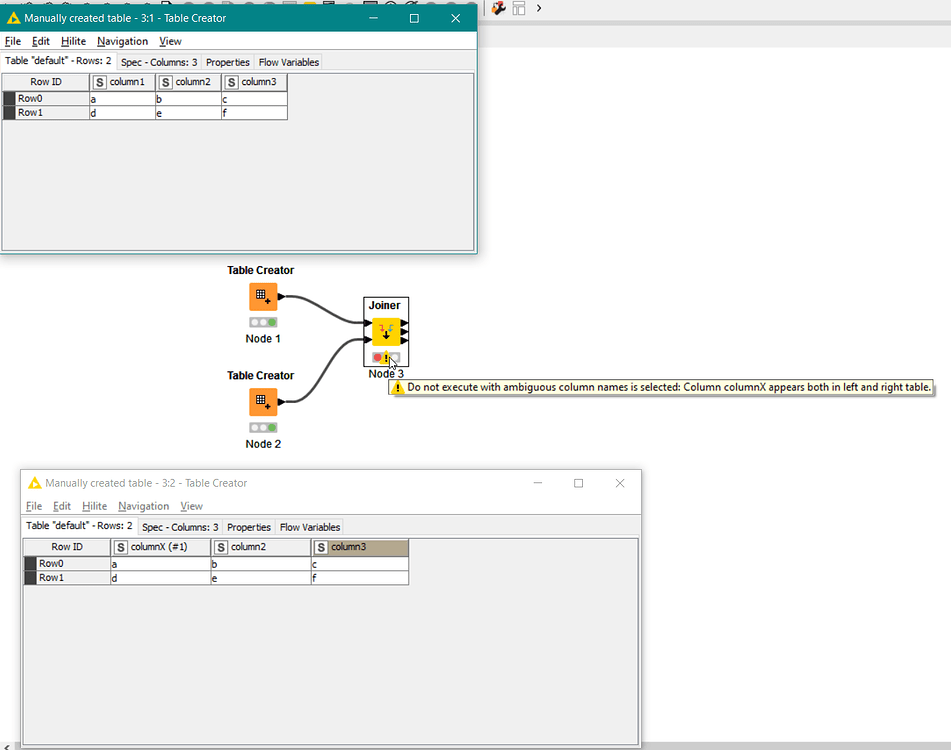
Task: Switch to Spec - Columns: 3 tab in 3:1 window
Action: coord(159,62)
